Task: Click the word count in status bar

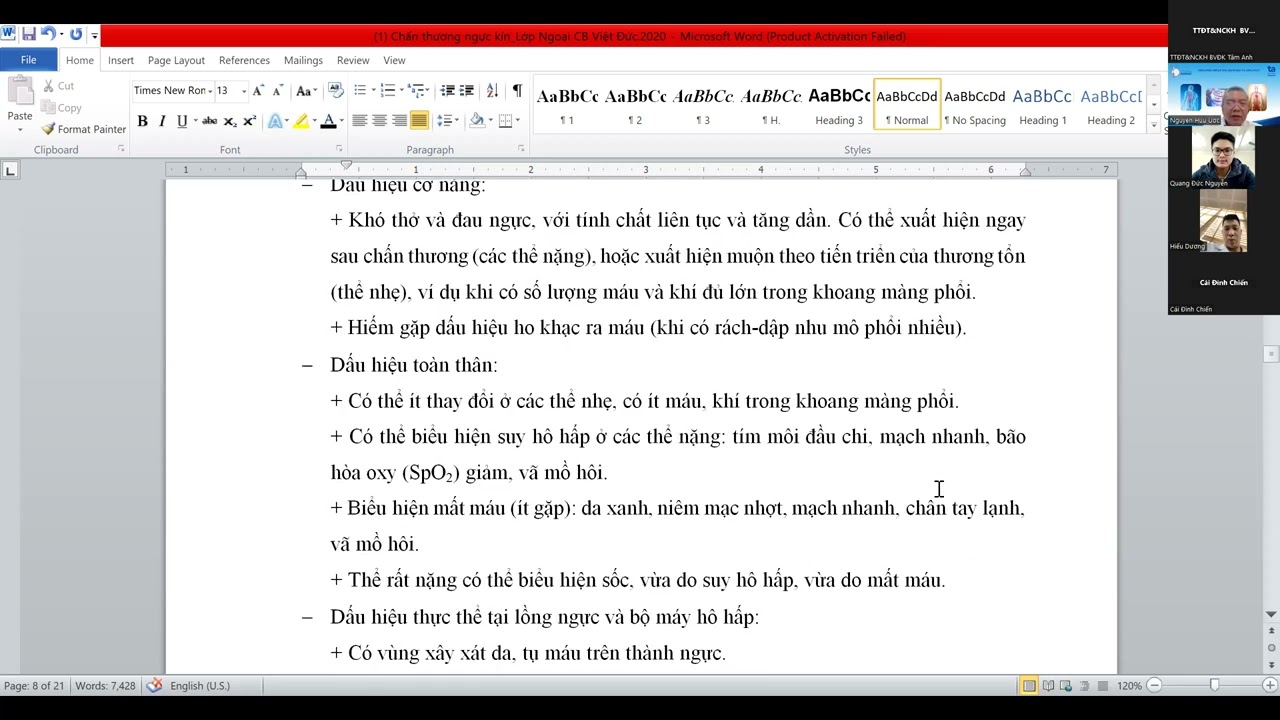Action: point(105,686)
